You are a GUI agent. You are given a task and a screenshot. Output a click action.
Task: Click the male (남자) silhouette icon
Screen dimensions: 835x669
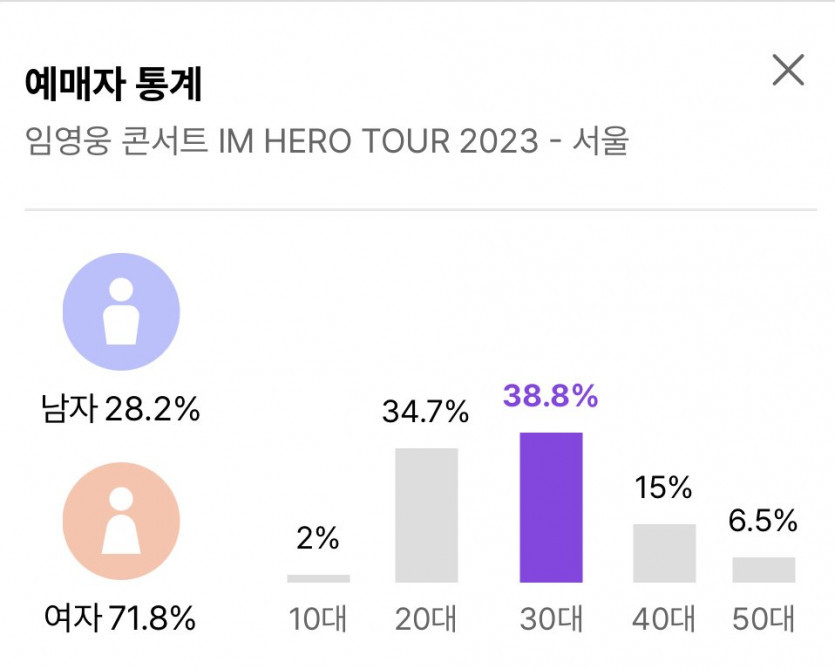[121, 312]
